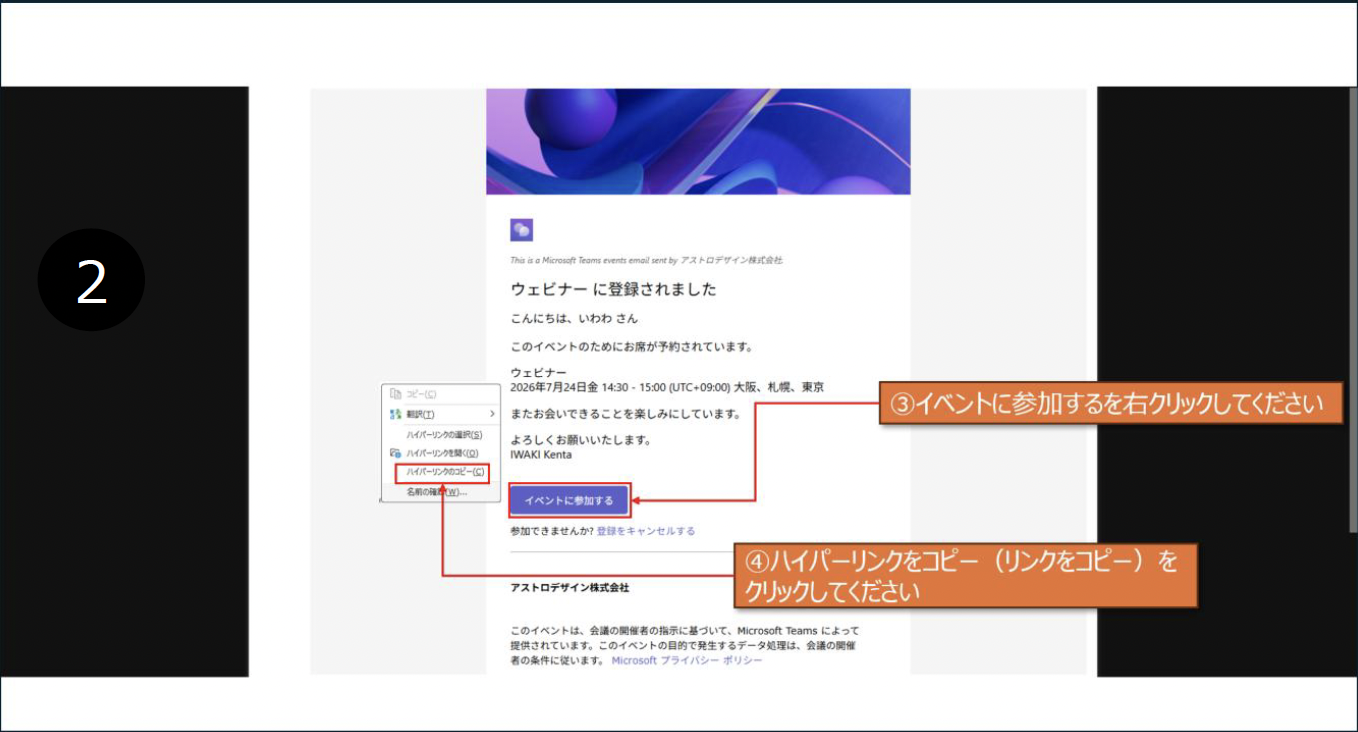The image size is (1358, 732).
Task: Click ハイパーリンクのコピー(C) in the context menu
Action: click(443, 472)
